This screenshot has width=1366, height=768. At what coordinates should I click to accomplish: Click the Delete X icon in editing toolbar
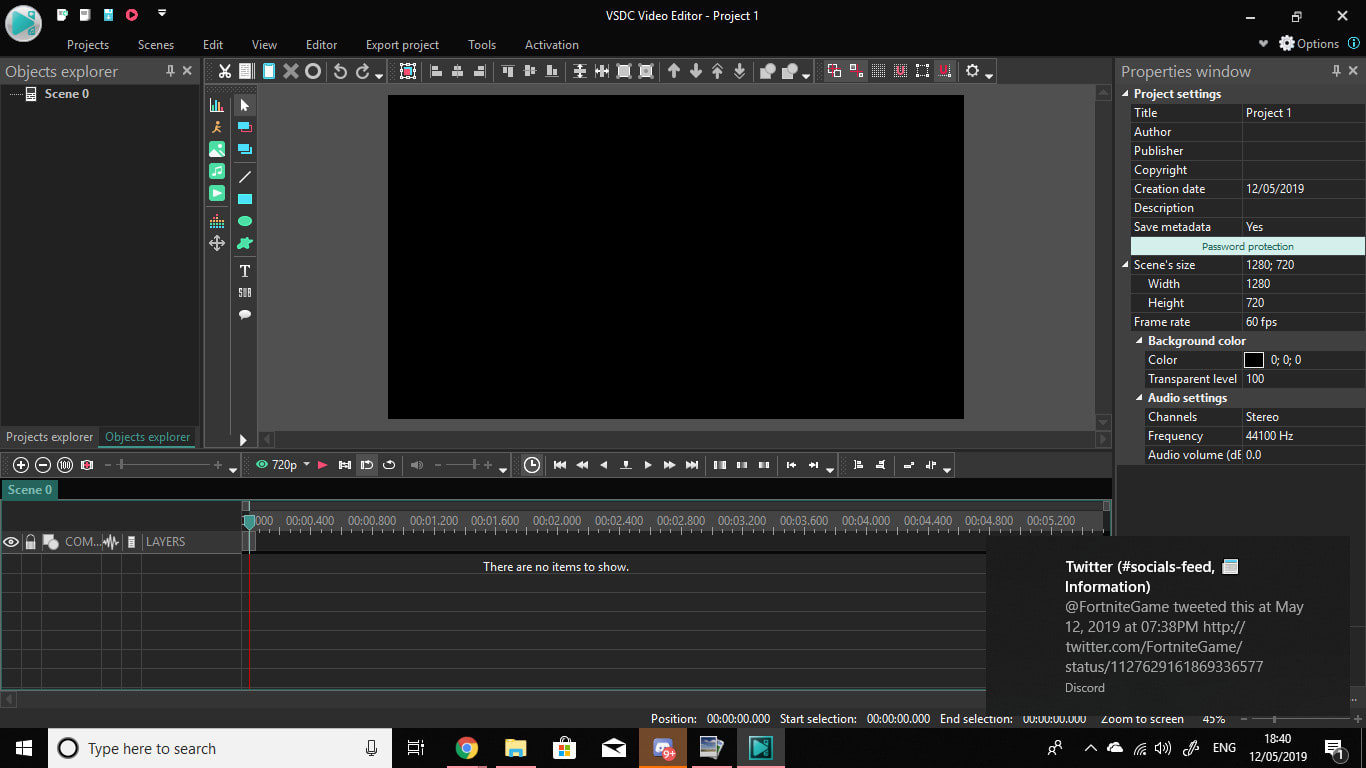(x=291, y=71)
